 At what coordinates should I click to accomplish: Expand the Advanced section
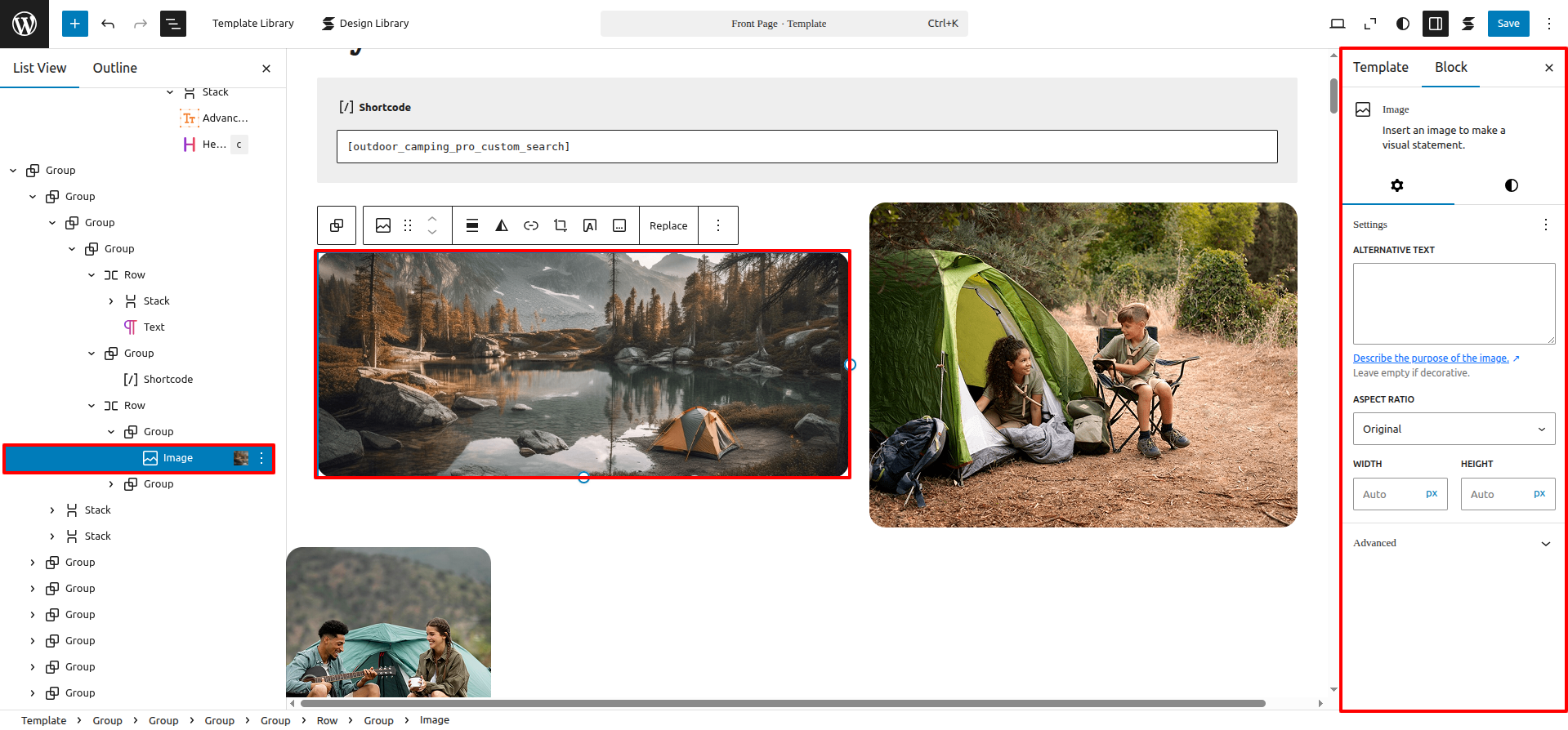1454,543
